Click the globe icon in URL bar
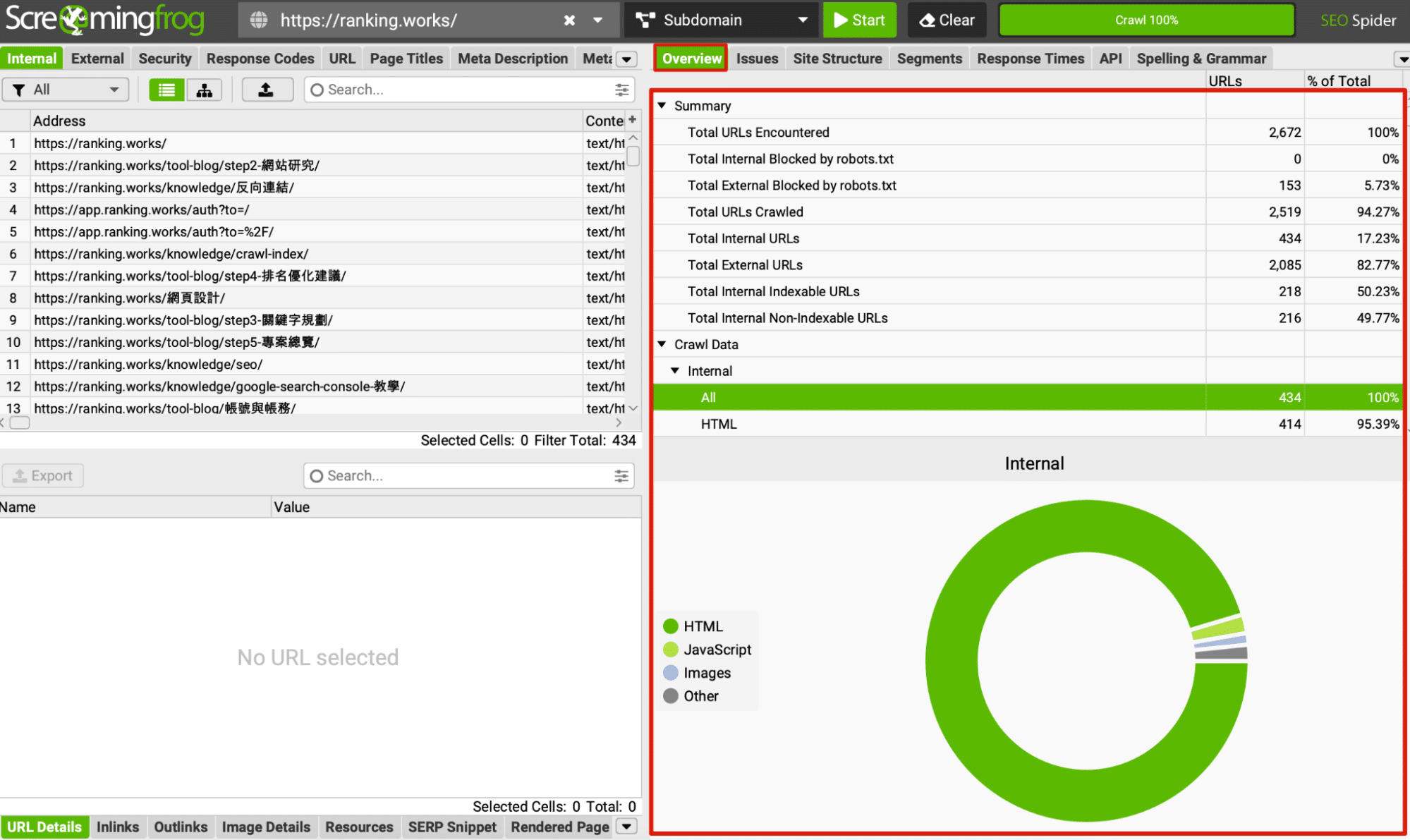The image size is (1410, 840). pos(259,20)
